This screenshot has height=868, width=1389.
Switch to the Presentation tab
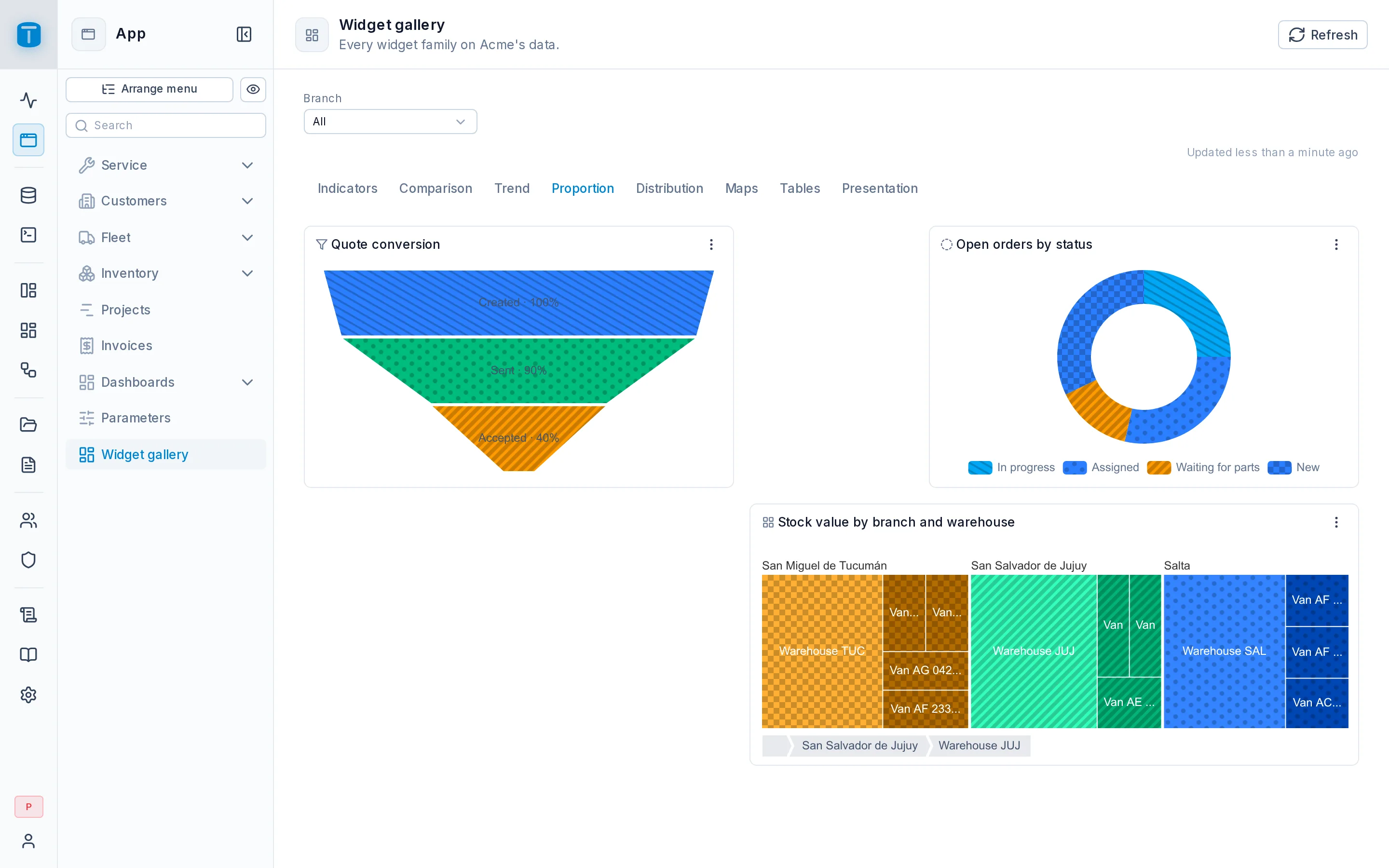[x=879, y=188]
